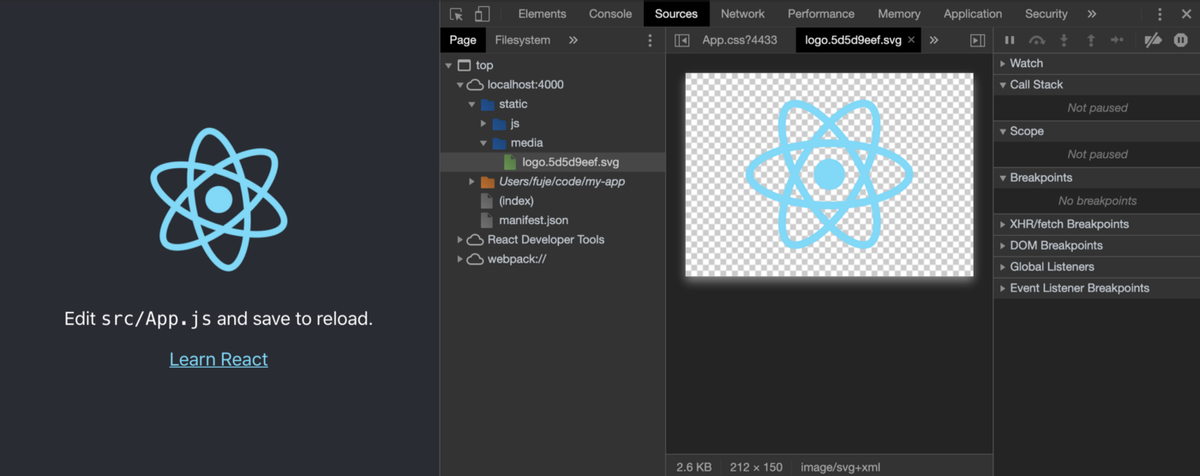Switch to the Console tab
Image resolution: width=1200 pixels, height=476 pixels.
coord(610,14)
